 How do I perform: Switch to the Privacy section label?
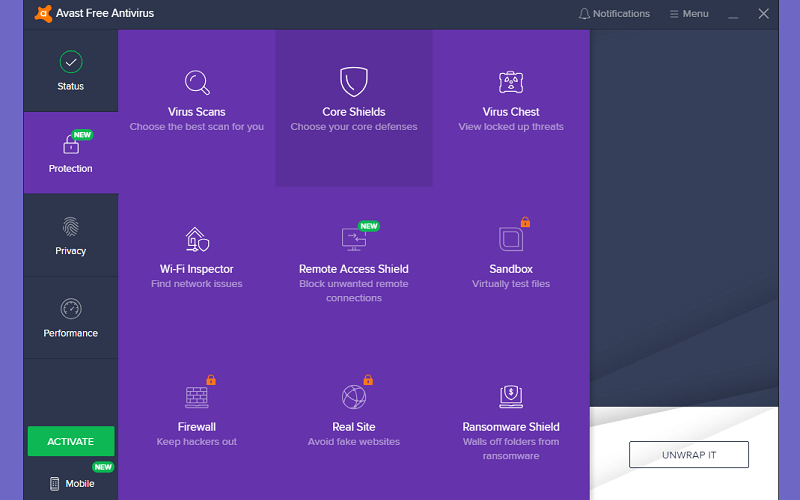[x=70, y=251]
